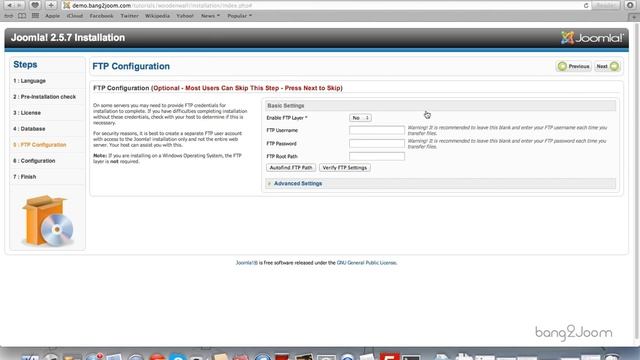Click the green circle on the Next button
Viewport: 640px width, 360px height.
pos(614,66)
